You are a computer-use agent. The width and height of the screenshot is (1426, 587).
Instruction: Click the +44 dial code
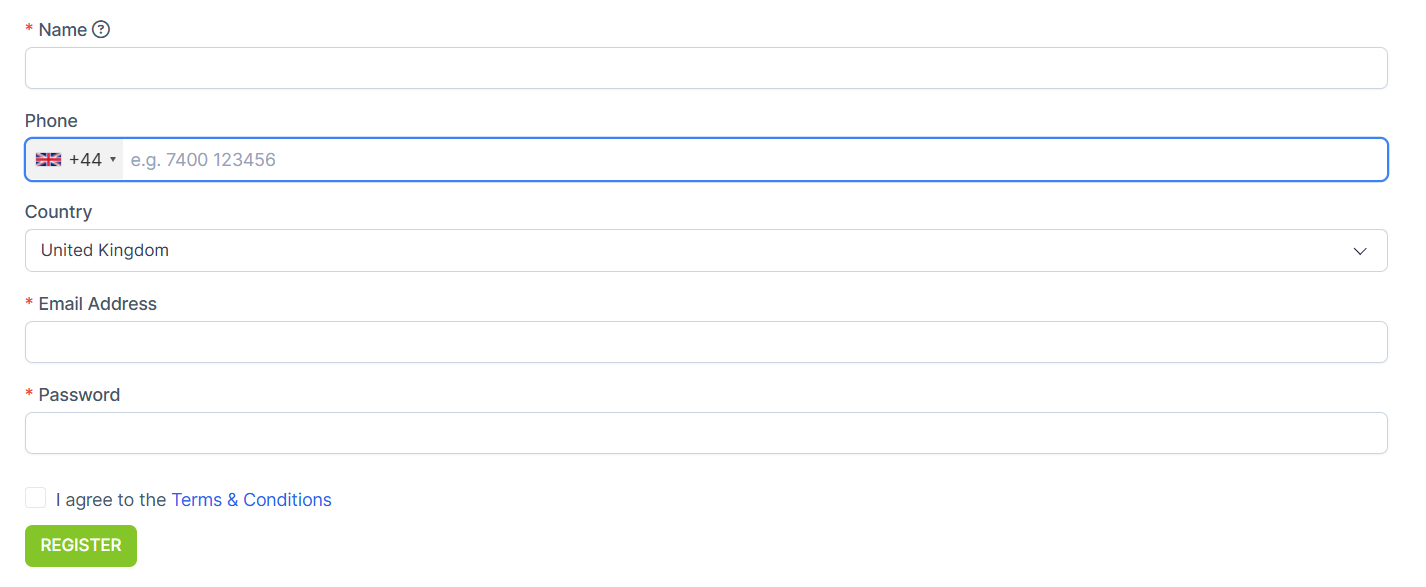point(85,160)
